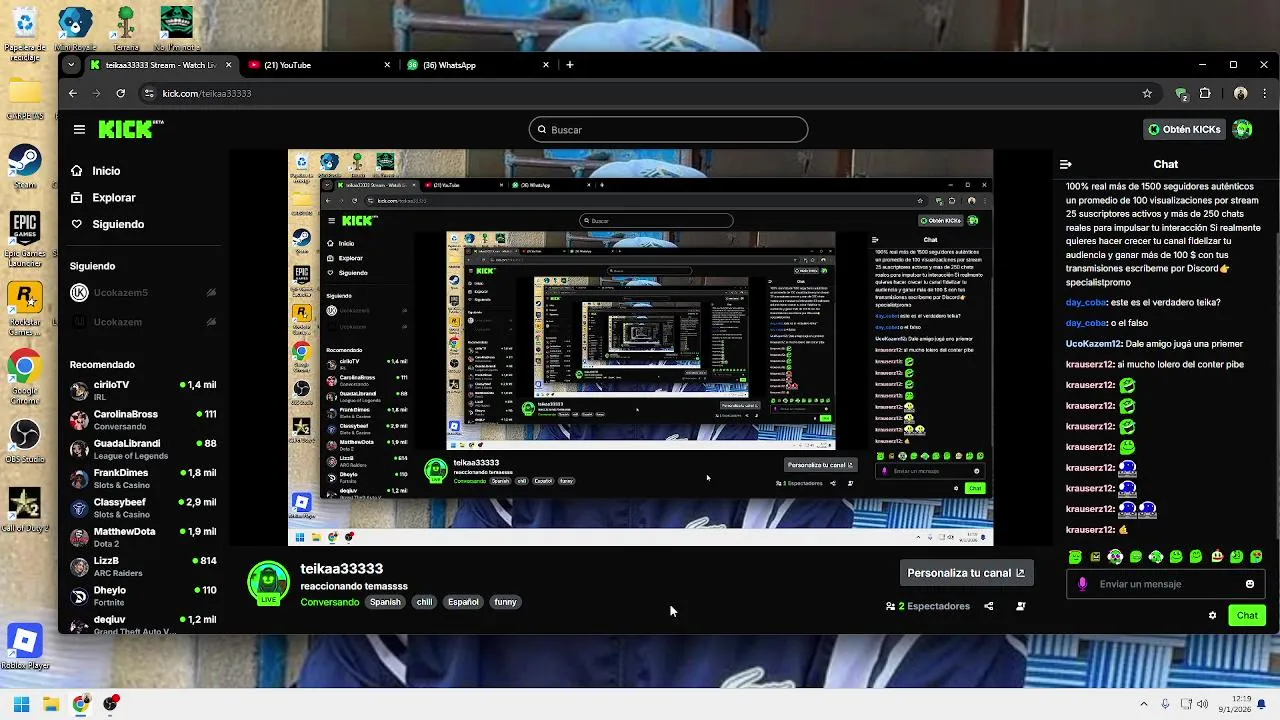Viewport: 1280px width, 720px height.
Task: Open a new browser tab
Action: point(570,65)
